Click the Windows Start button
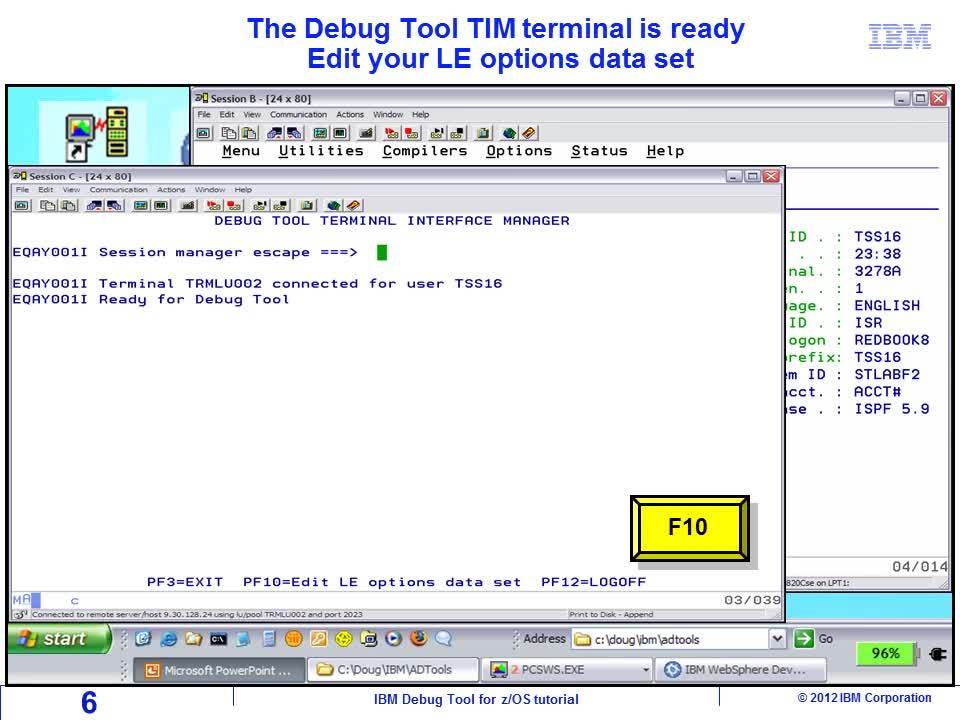The image size is (960, 720). [x=60, y=639]
